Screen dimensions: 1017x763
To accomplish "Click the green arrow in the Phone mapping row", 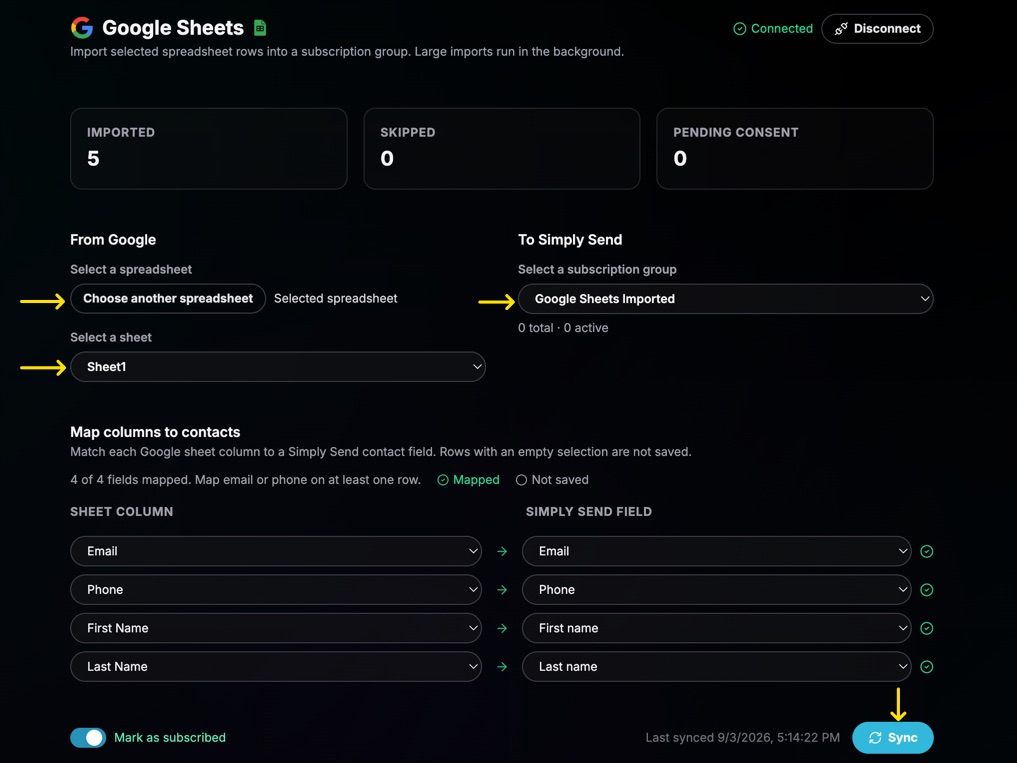I will click(502, 590).
